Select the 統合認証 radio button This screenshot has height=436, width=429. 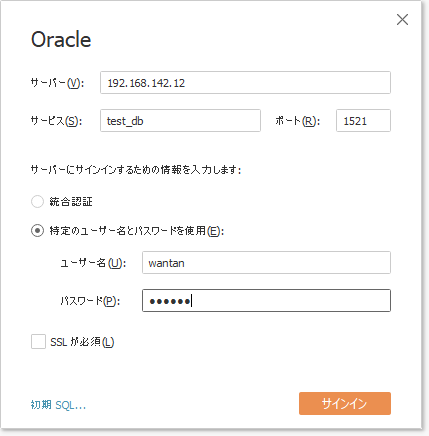(37, 201)
